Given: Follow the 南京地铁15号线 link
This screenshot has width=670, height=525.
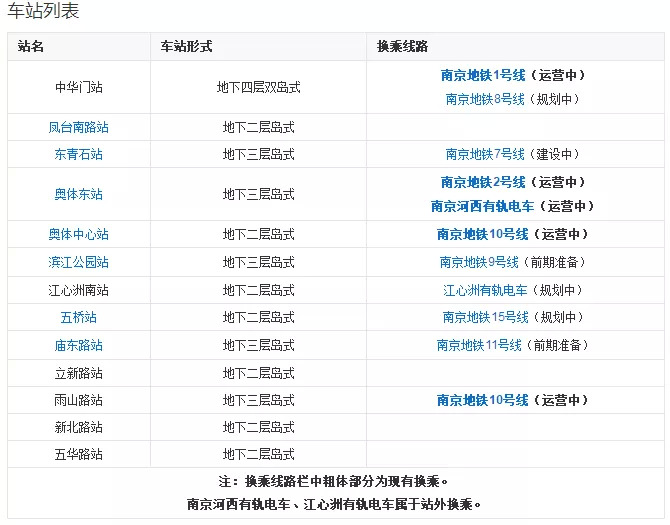Looking at the screenshot, I should pos(485,317).
